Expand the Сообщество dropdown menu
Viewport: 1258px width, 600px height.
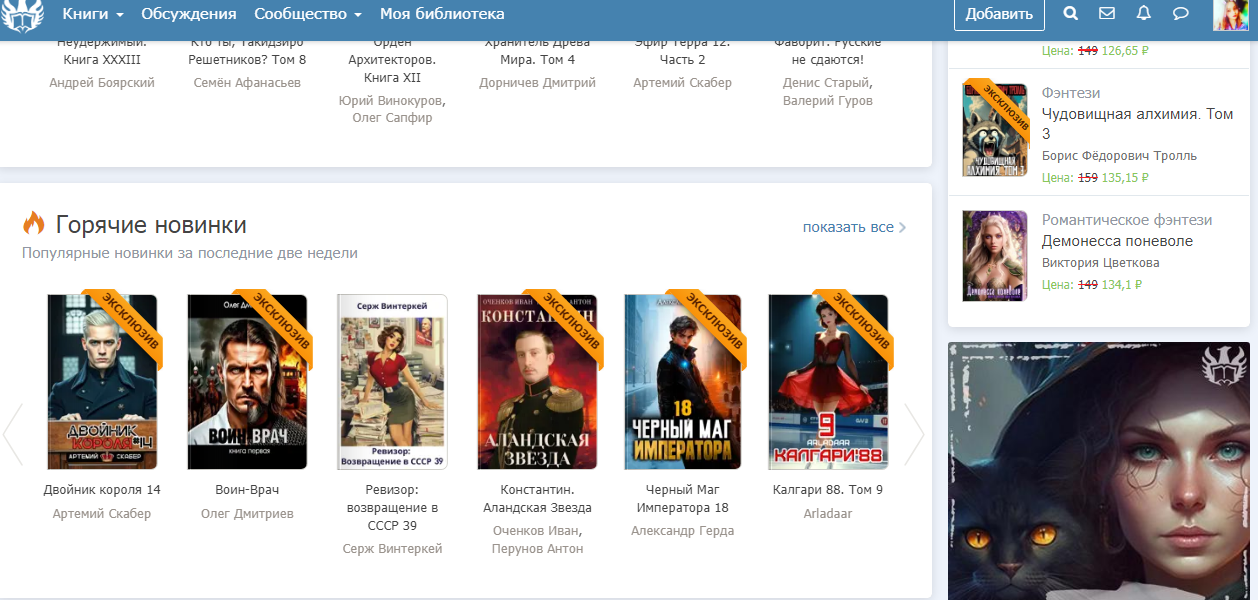(308, 14)
